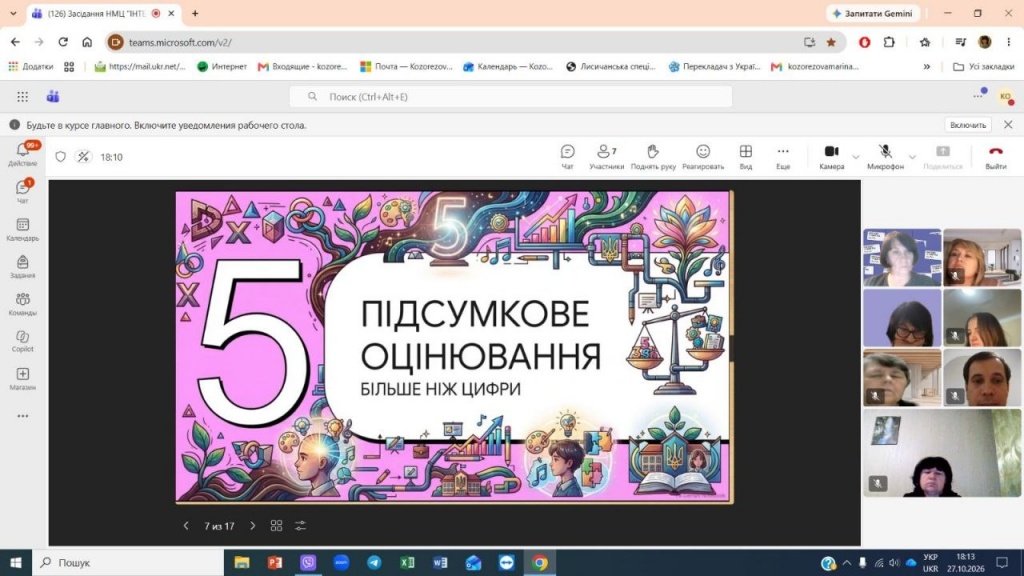Go to the next presentation slide
The height and width of the screenshot is (576, 1024).
coord(253,526)
